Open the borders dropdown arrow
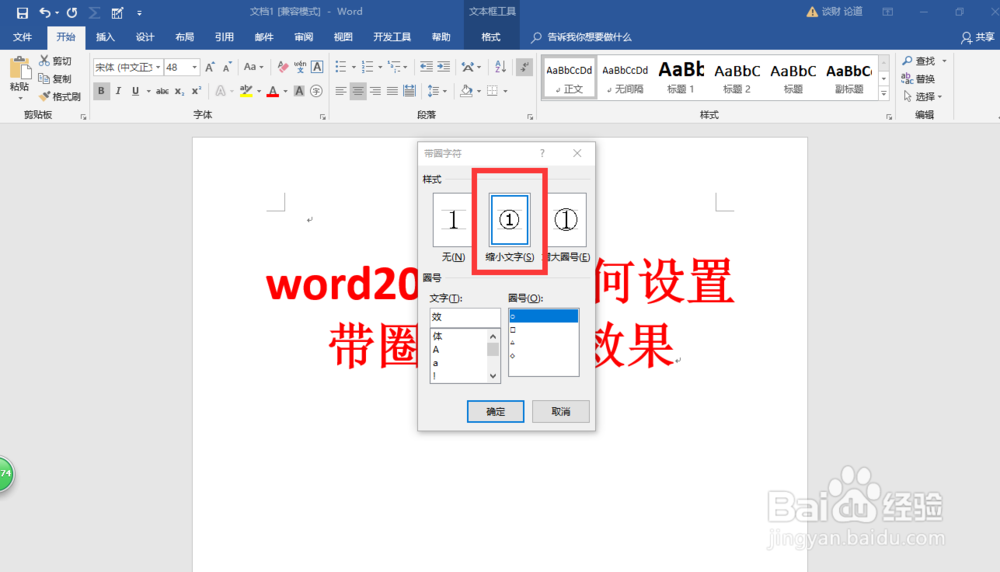 pyautogui.click(x=505, y=91)
